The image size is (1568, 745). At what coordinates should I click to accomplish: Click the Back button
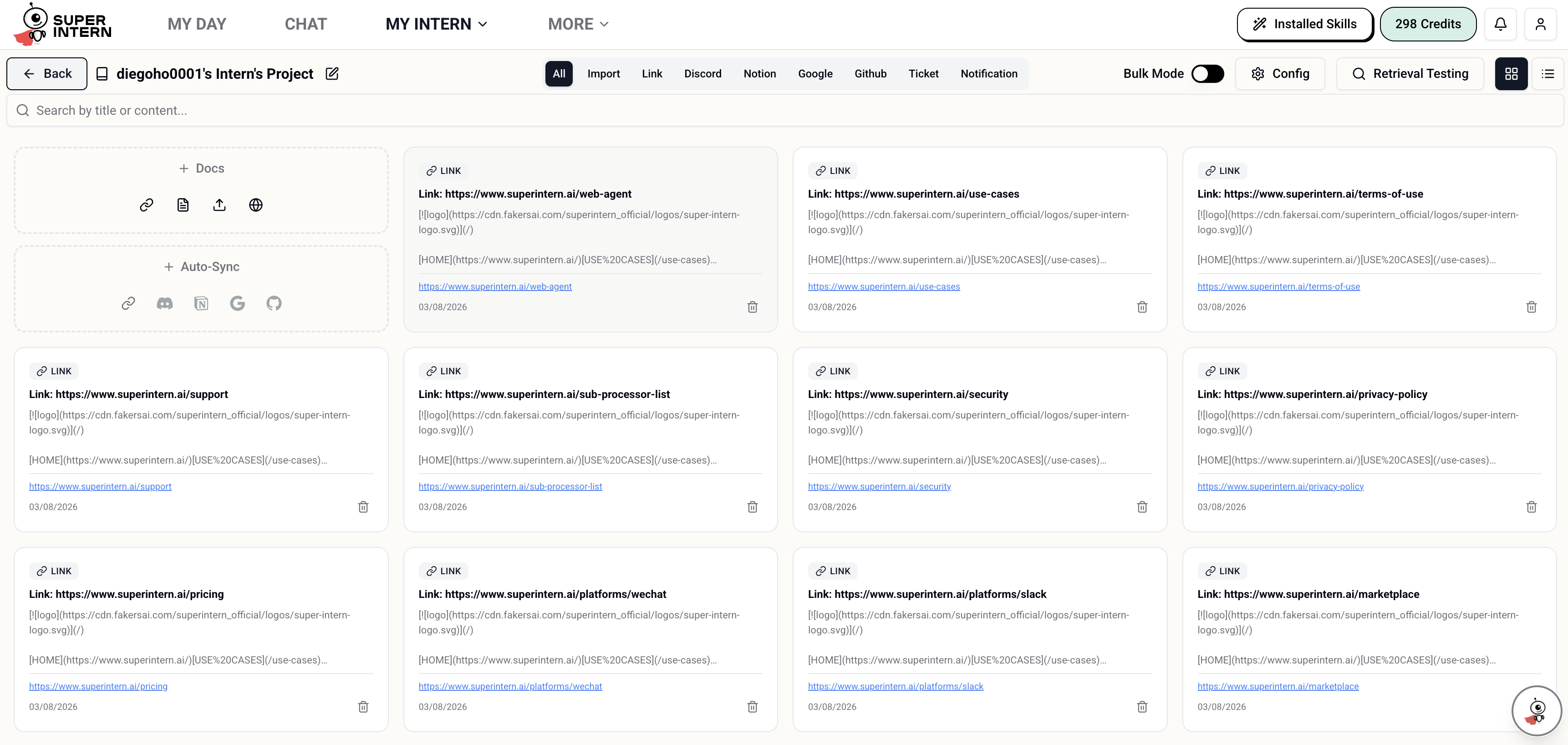click(x=47, y=74)
